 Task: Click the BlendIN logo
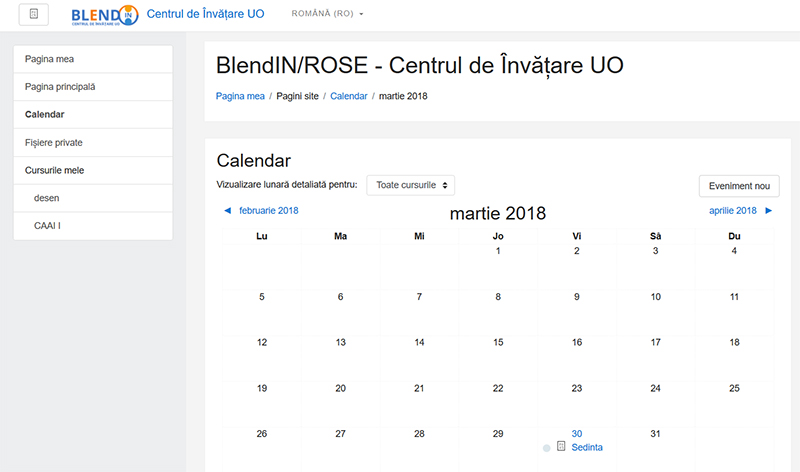pyautogui.click(x=105, y=15)
